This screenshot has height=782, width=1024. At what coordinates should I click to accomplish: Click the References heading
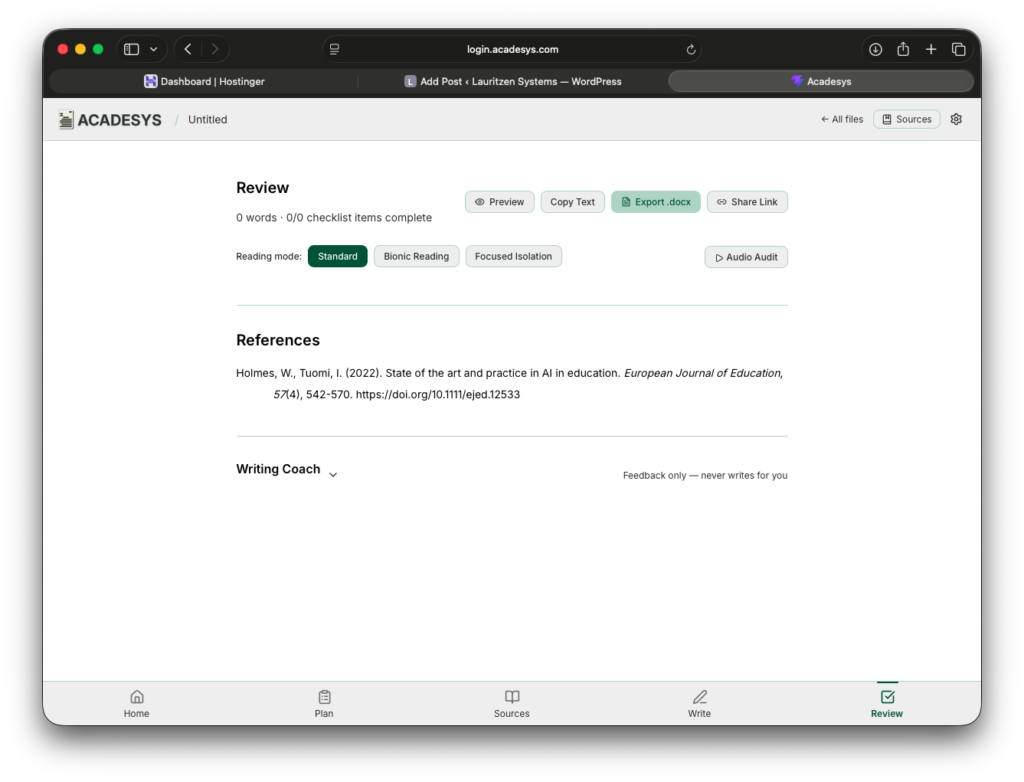[278, 340]
